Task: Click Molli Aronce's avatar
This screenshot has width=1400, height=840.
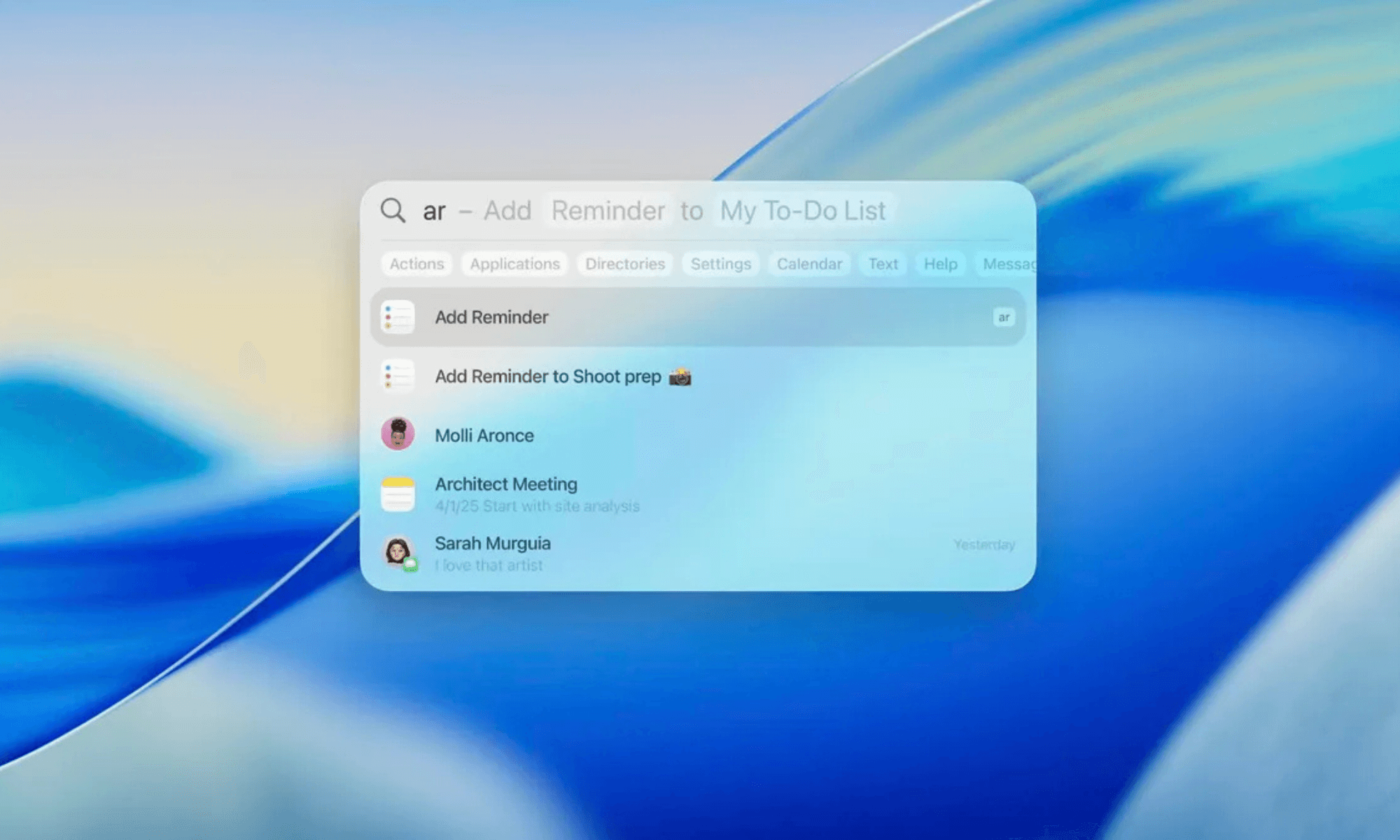Action: [x=398, y=434]
